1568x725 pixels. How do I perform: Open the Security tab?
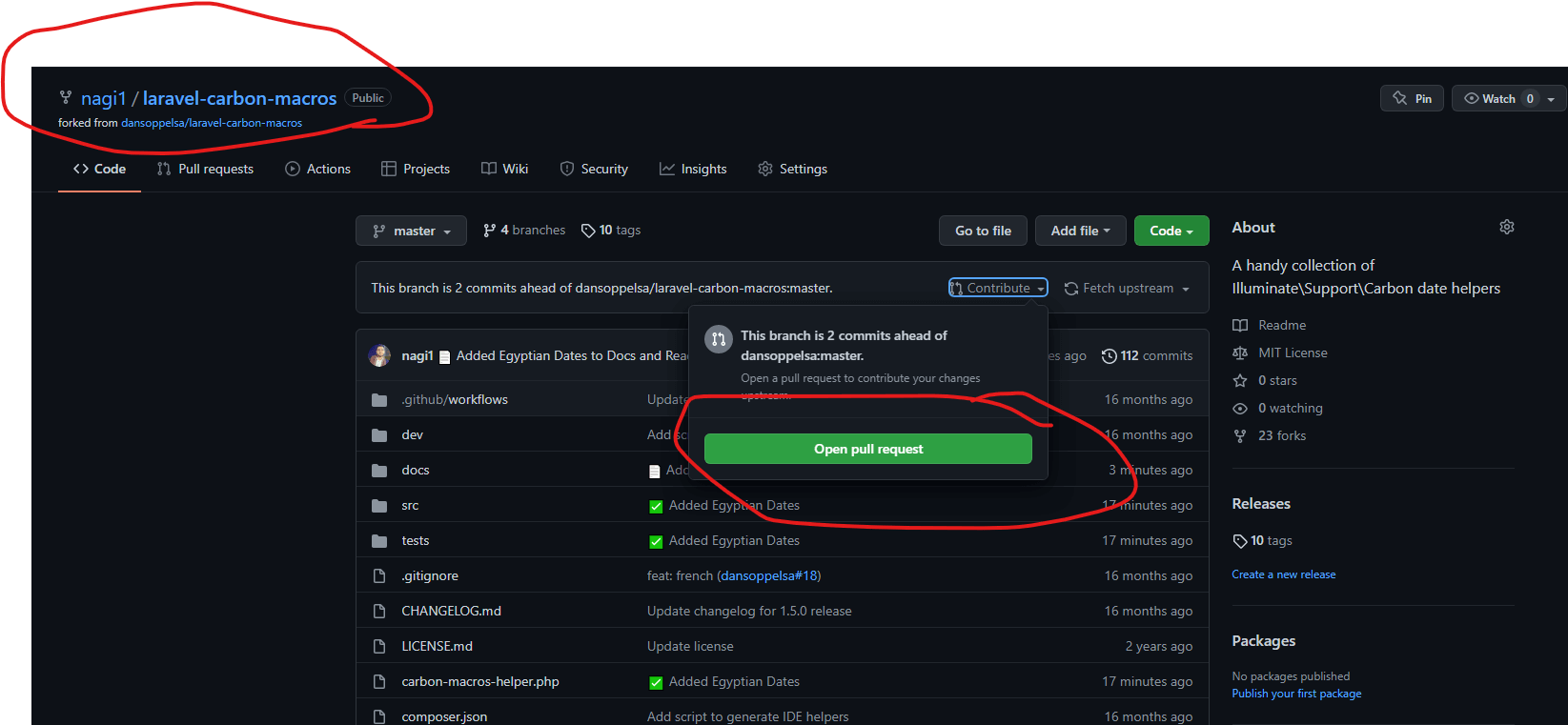[x=594, y=169]
